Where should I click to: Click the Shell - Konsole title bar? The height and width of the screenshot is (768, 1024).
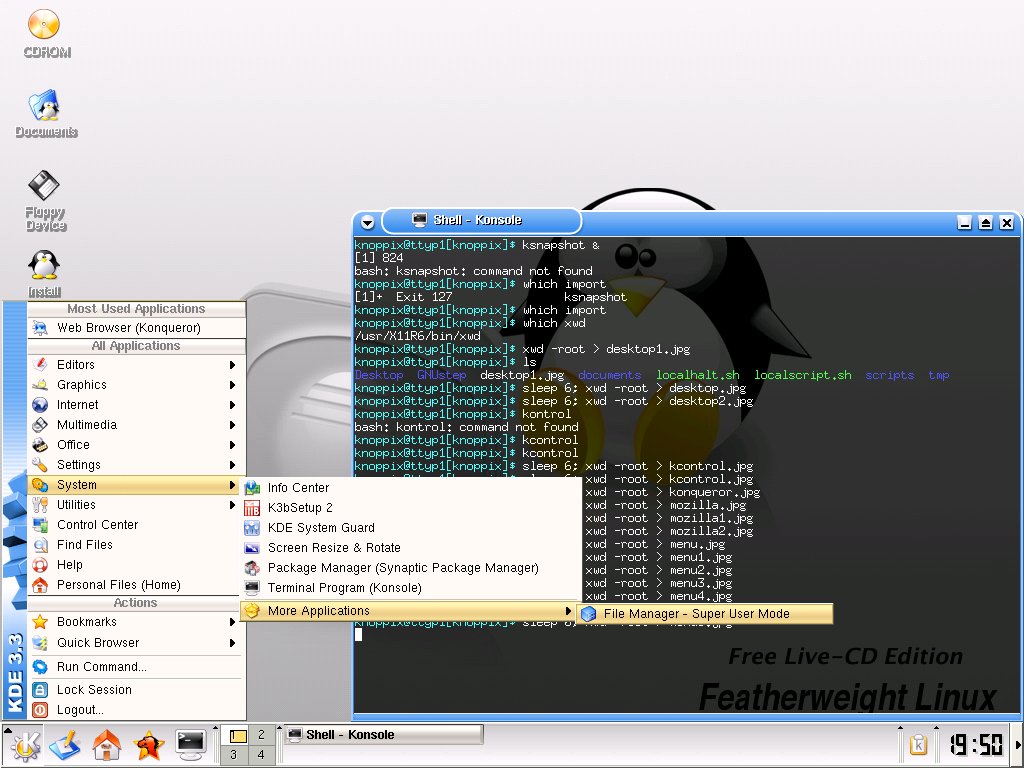[481, 220]
